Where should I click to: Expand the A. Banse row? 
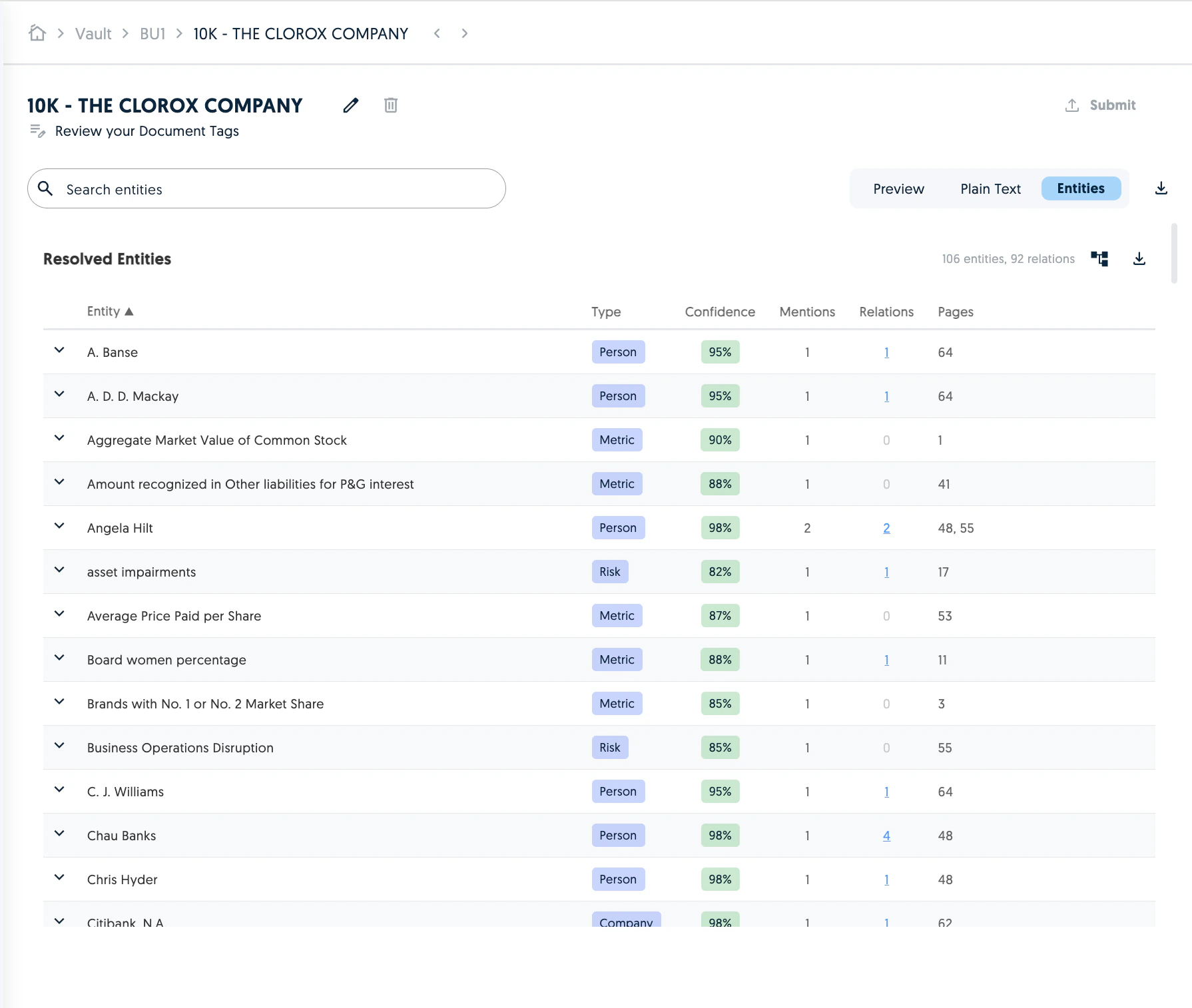point(59,350)
